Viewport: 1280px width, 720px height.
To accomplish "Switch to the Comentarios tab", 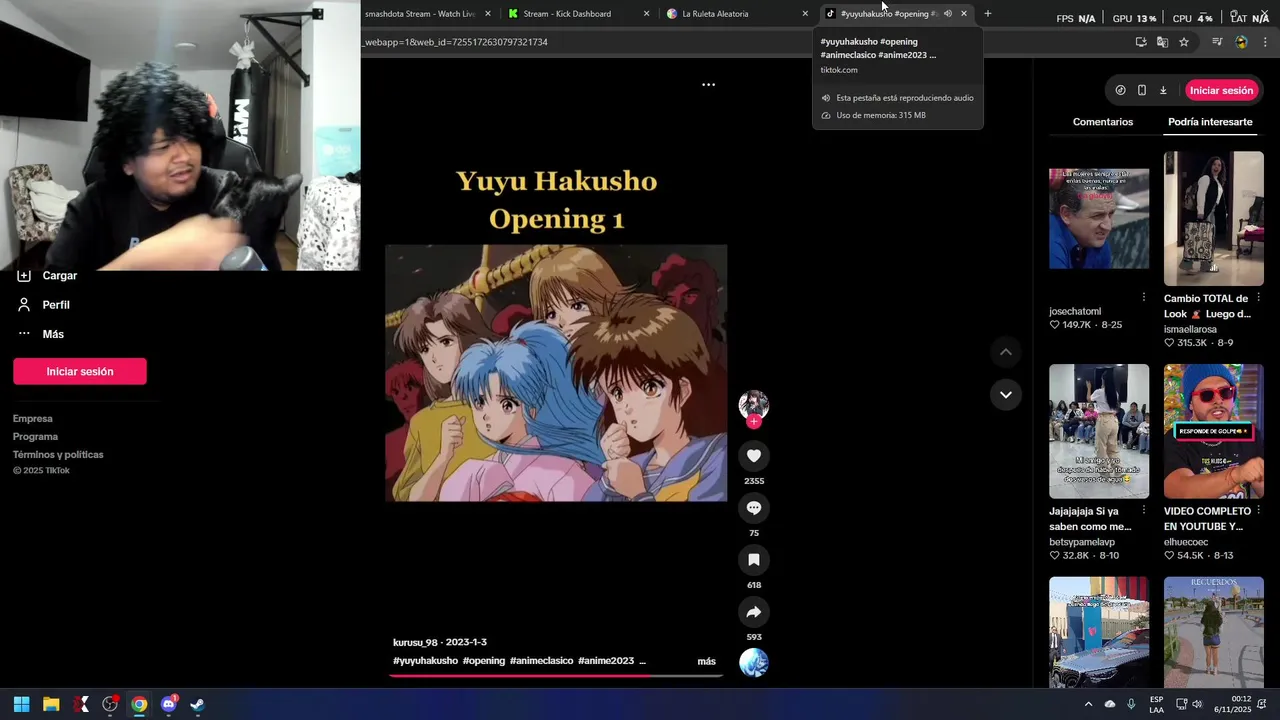I will (x=1103, y=122).
